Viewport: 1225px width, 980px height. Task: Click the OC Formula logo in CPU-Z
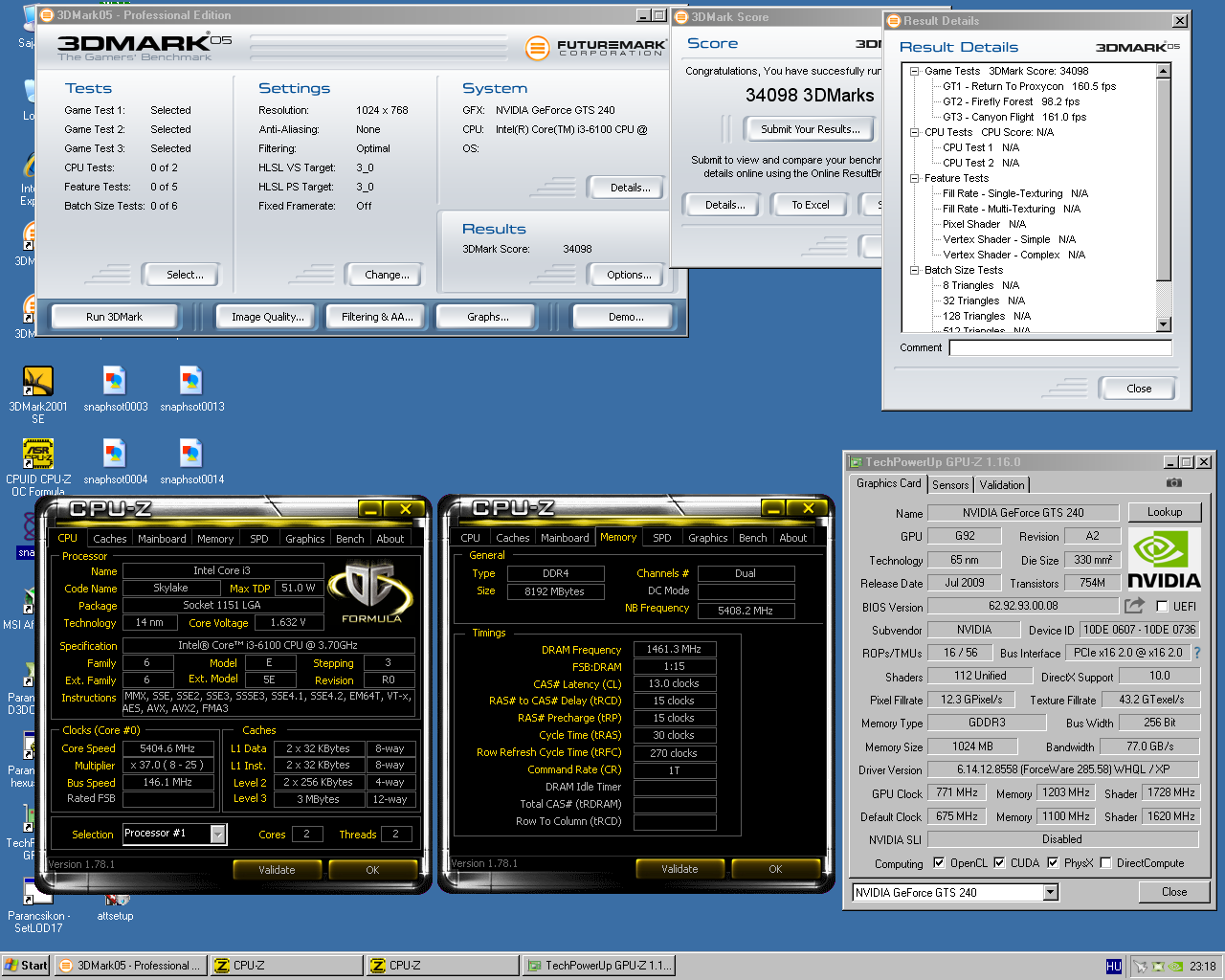pyautogui.click(x=372, y=591)
